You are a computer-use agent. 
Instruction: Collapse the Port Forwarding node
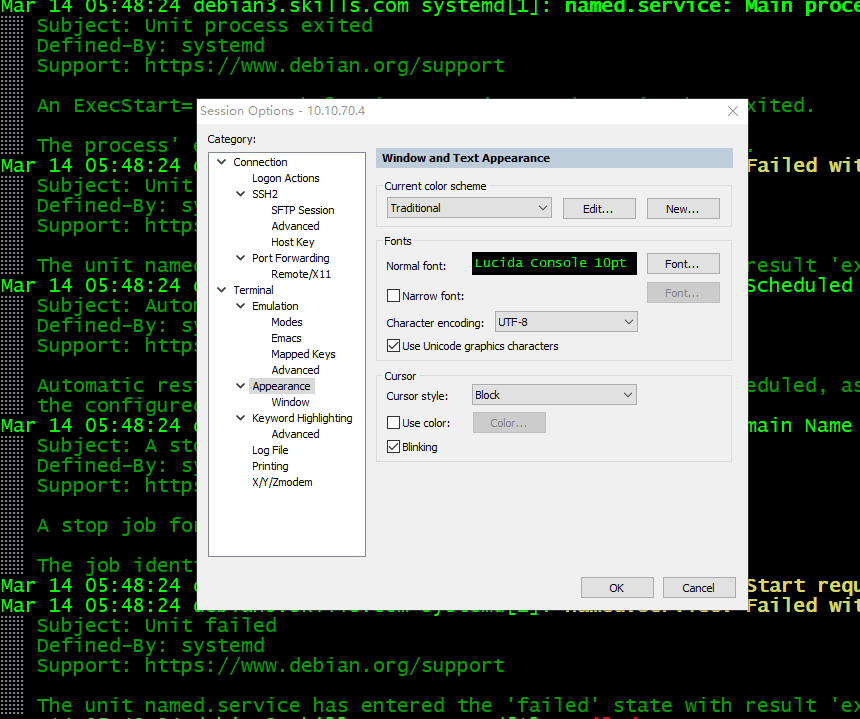pos(240,258)
